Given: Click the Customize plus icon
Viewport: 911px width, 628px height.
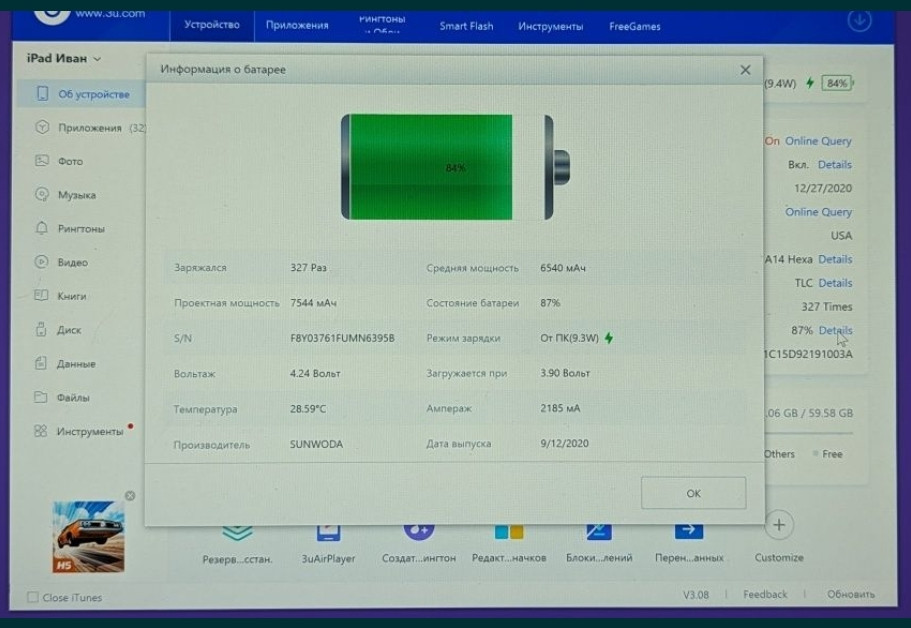Looking at the screenshot, I should point(779,525).
